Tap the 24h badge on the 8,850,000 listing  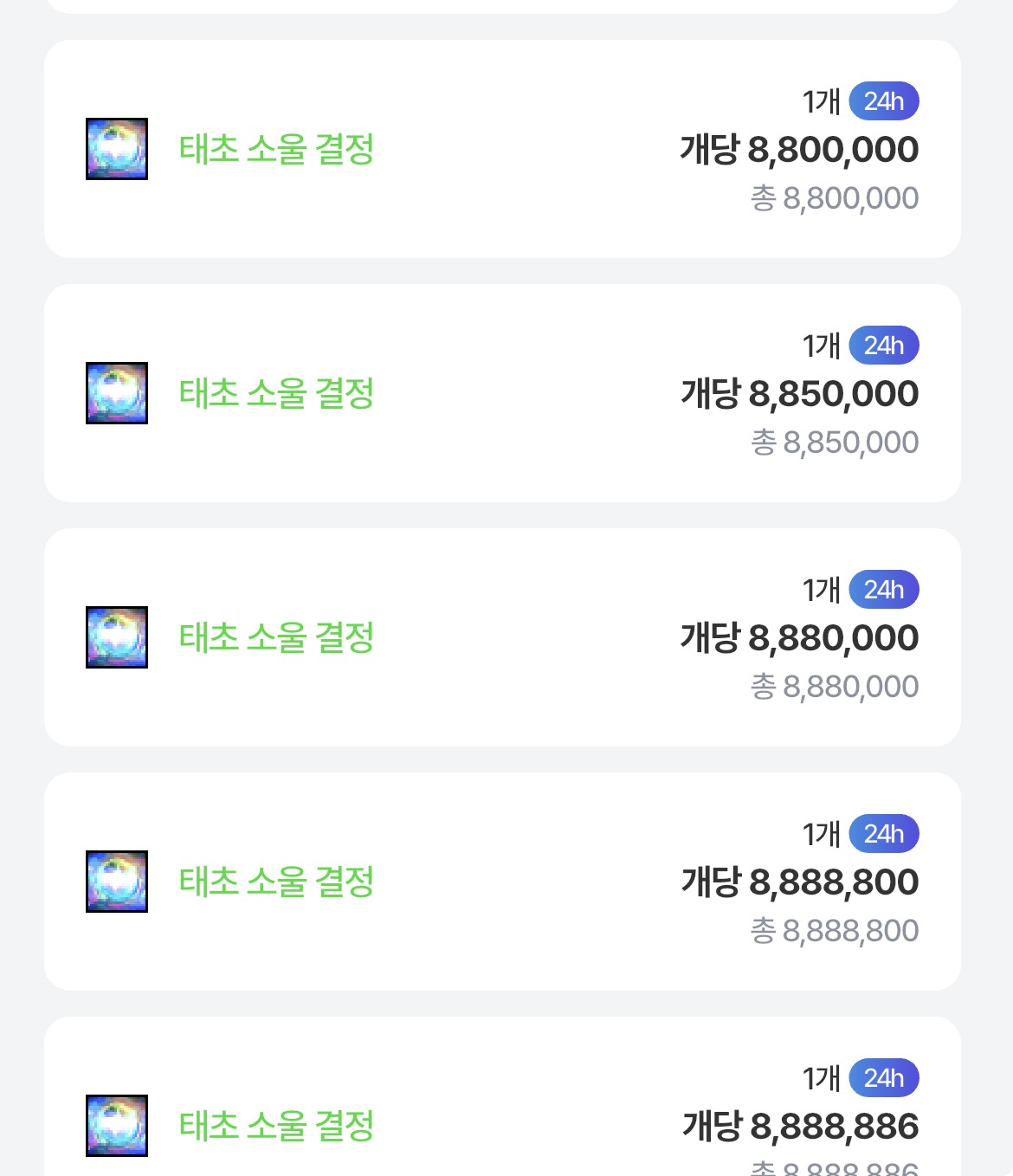[883, 346]
